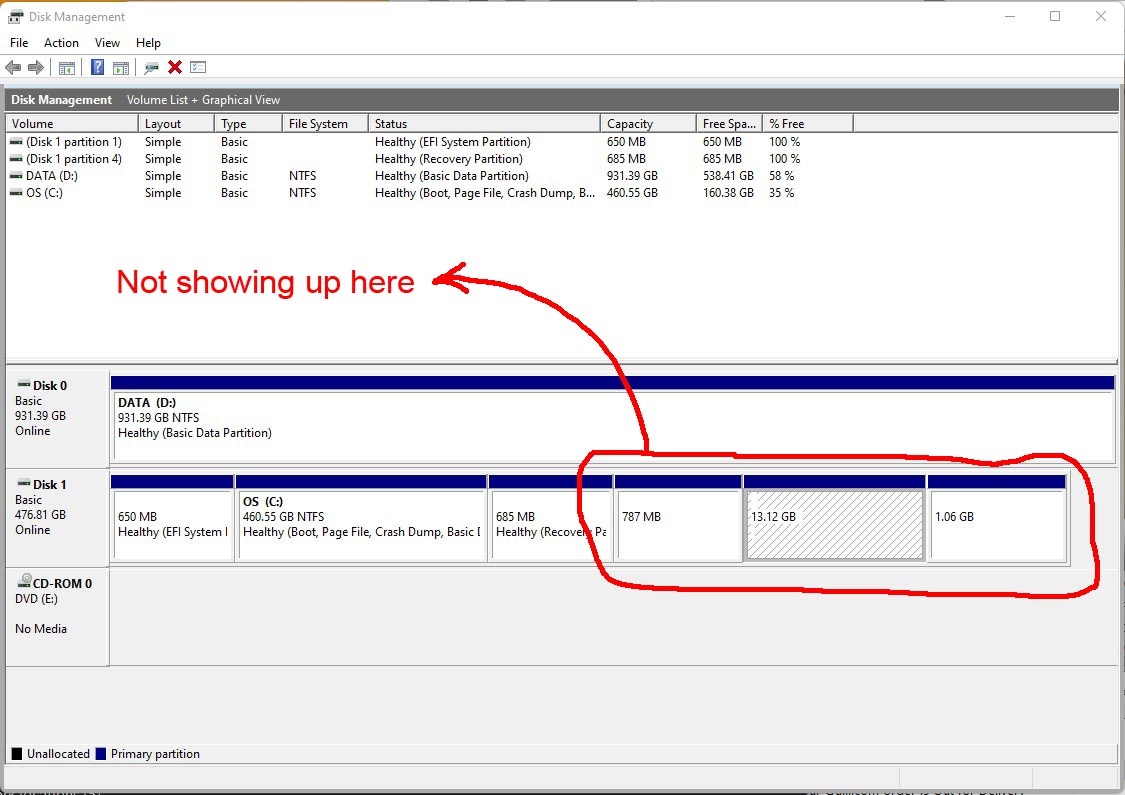Click the CD-ROM 0 DVD (E:) label
Screen dimensions: 1125x795
[57, 617]
